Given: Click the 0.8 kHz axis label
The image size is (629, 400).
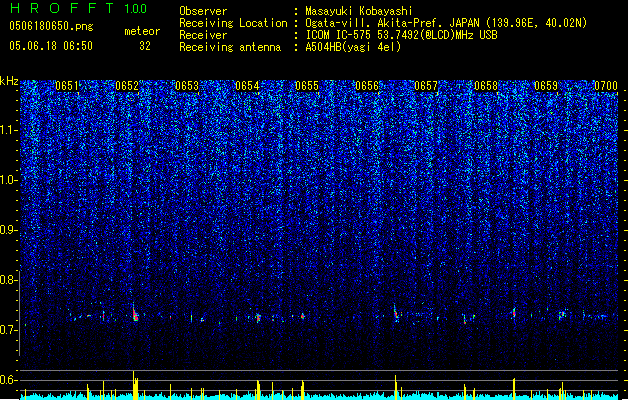Looking at the screenshot, I should [x=9, y=280].
